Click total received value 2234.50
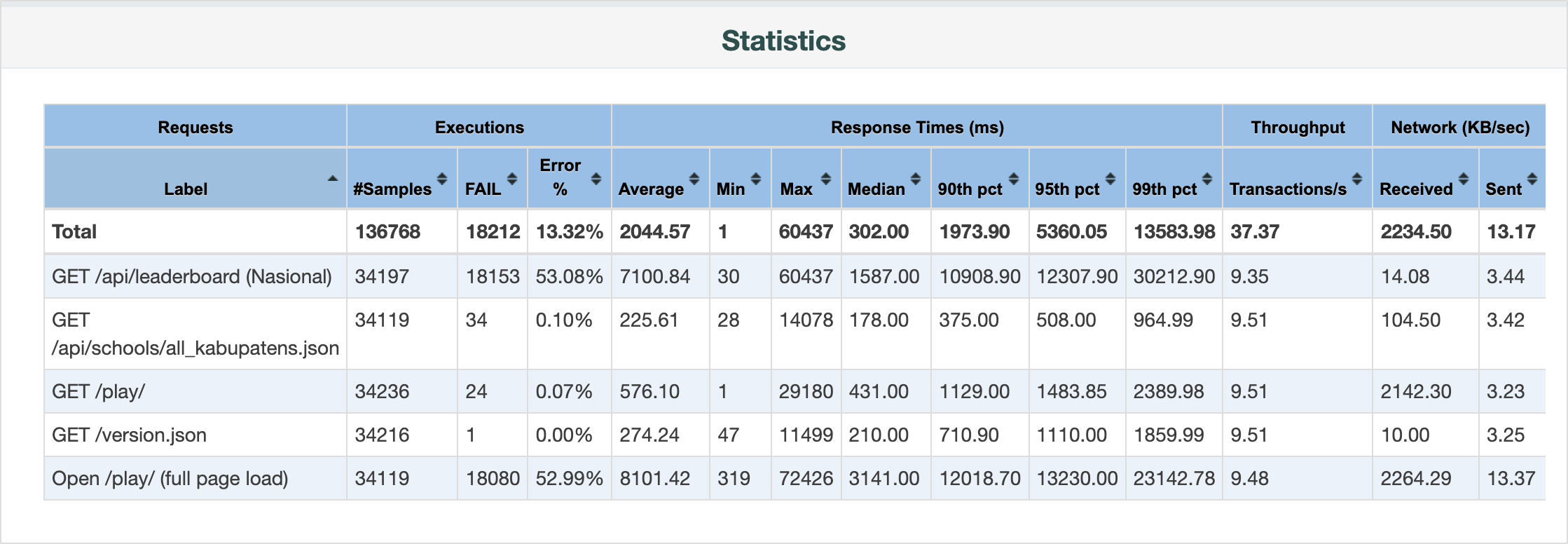1568x544 pixels. [1416, 232]
